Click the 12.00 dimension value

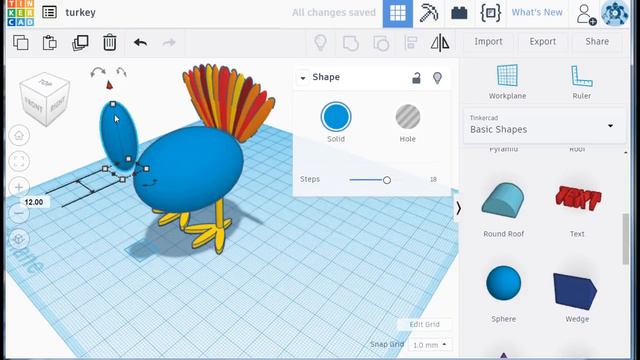[33, 202]
